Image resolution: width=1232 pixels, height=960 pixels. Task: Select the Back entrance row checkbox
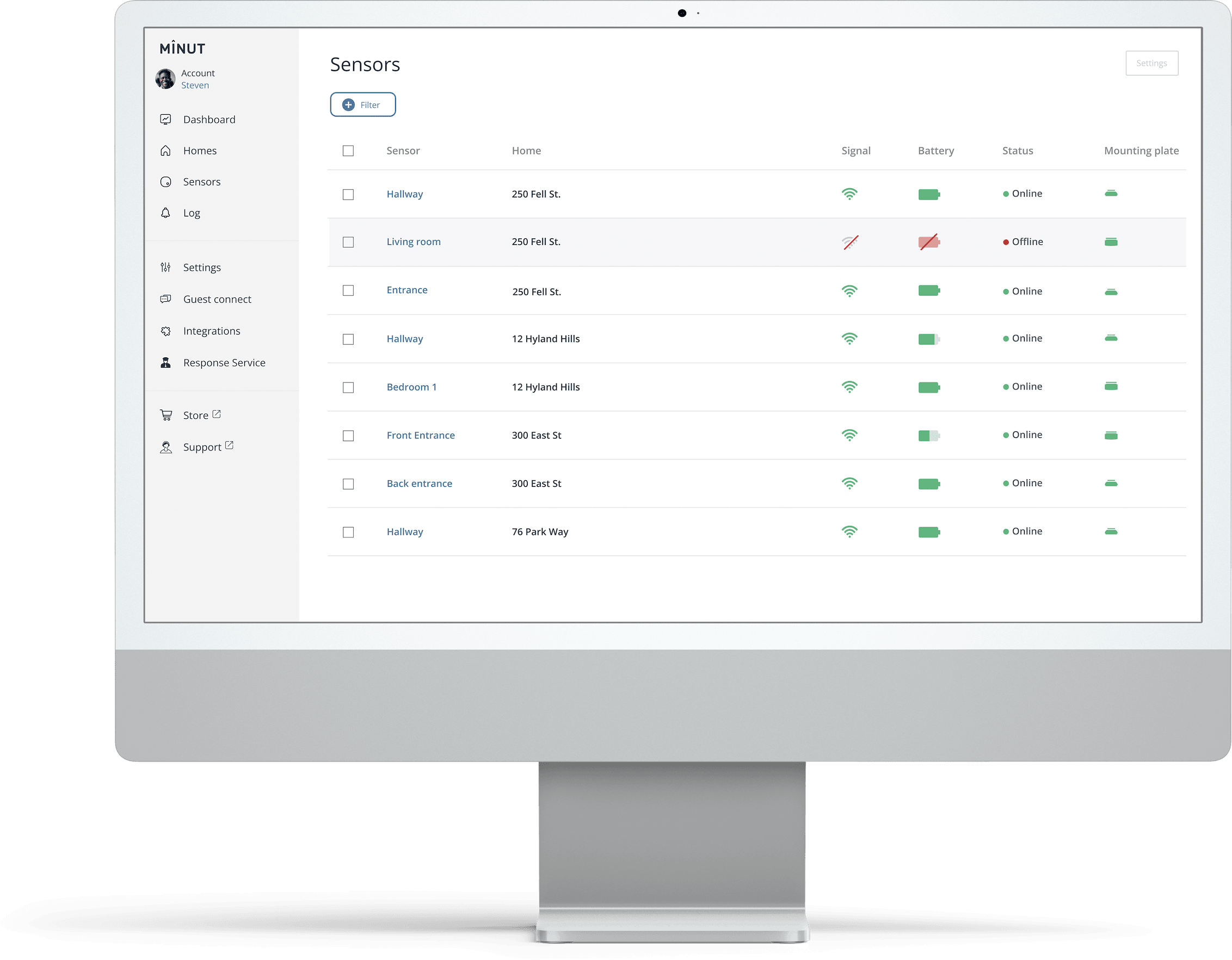(348, 484)
